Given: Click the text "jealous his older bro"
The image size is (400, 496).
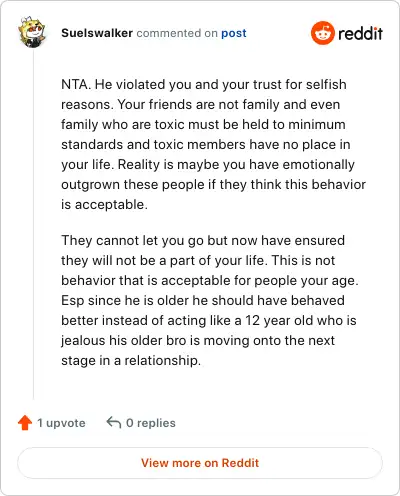Looking at the screenshot, I should coord(123,341).
